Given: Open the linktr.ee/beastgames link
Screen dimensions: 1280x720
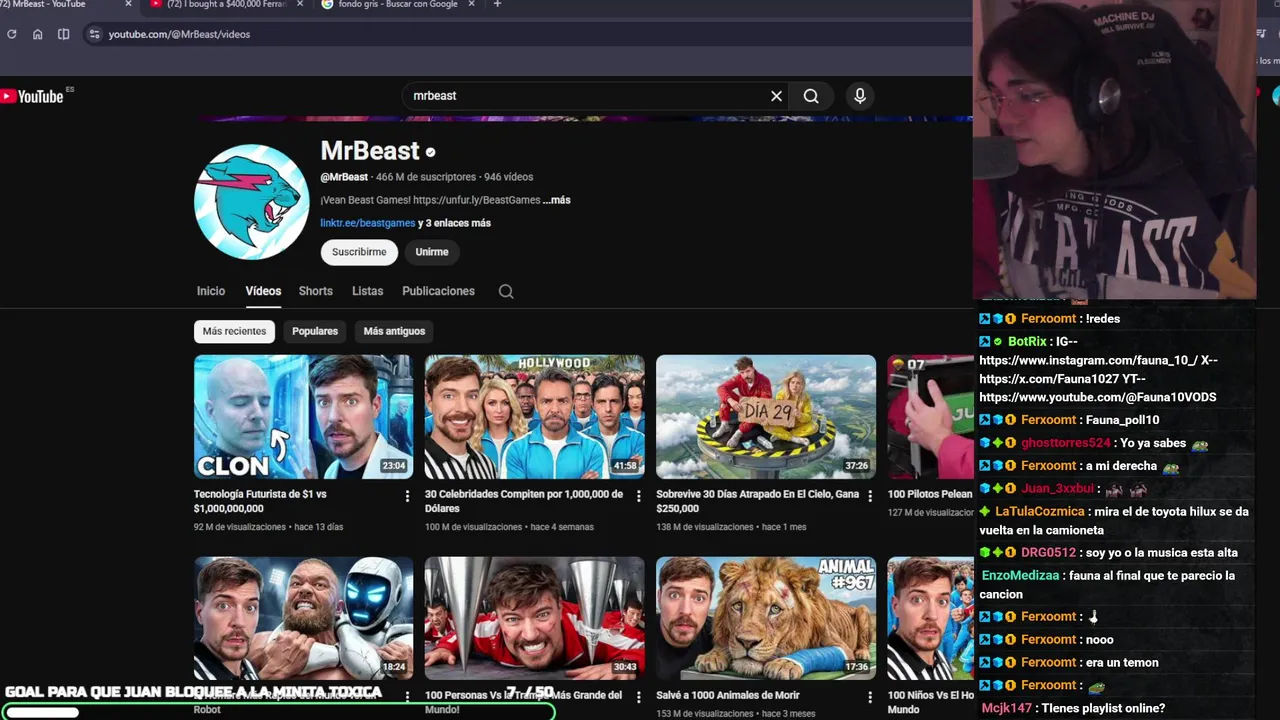Looking at the screenshot, I should 367,223.
